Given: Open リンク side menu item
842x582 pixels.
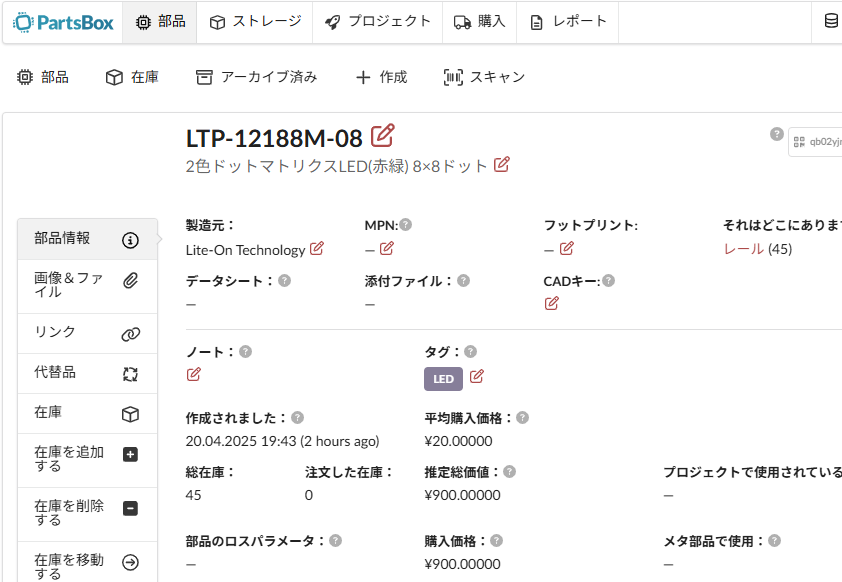Looking at the screenshot, I should [88, 333].
